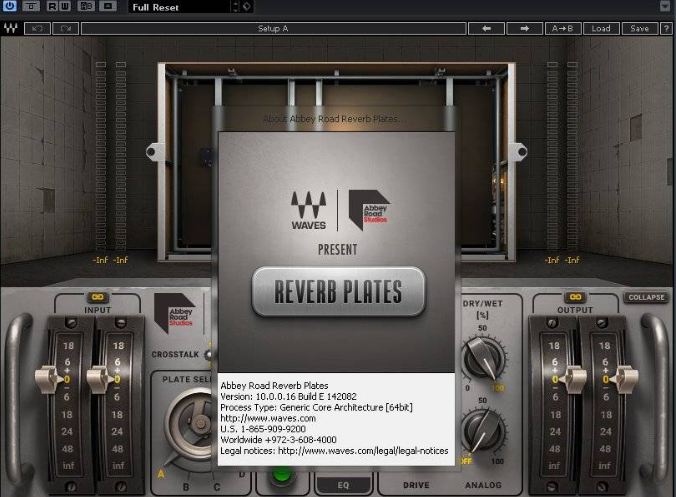Go to previous preset with left arrow

[x=486, y=28]
